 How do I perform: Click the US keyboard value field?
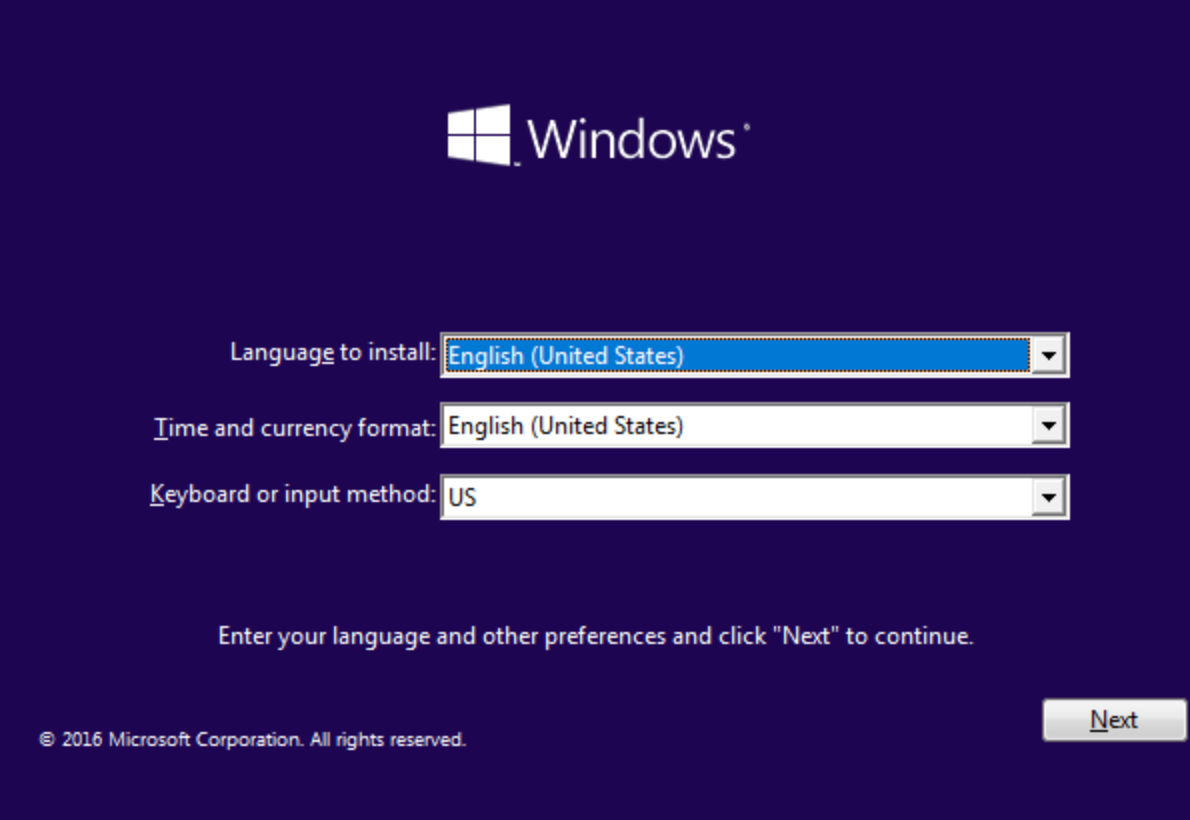(736, 497)
